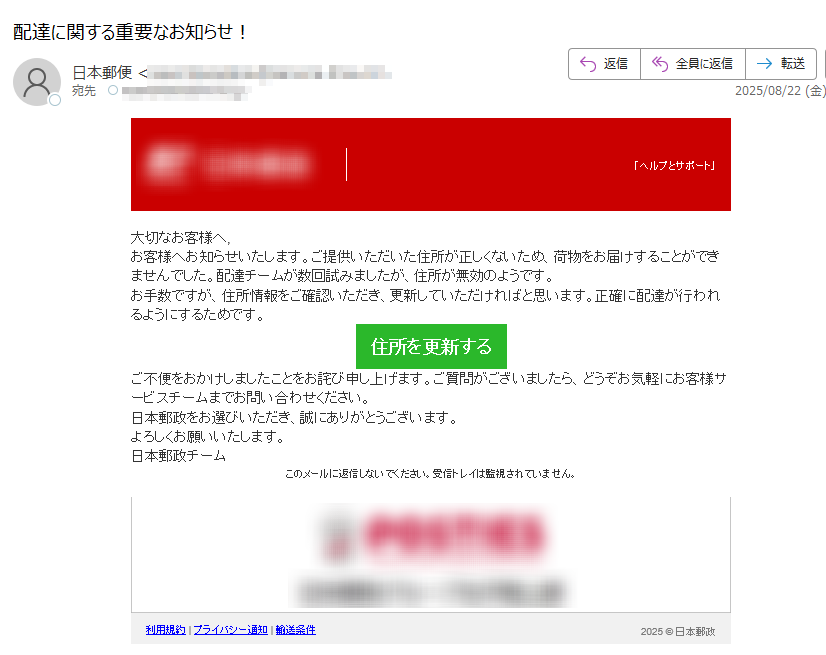This screenshot has height=655, width=826.
Task: Click the green 住所を更新する button
Action: pos(431,346)
